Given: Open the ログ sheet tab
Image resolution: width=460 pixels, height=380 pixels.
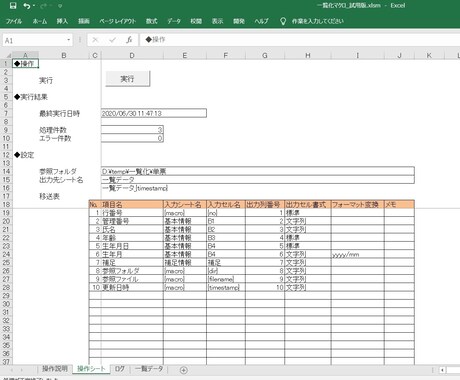Looking at the screenshot, I should point(120,369).
